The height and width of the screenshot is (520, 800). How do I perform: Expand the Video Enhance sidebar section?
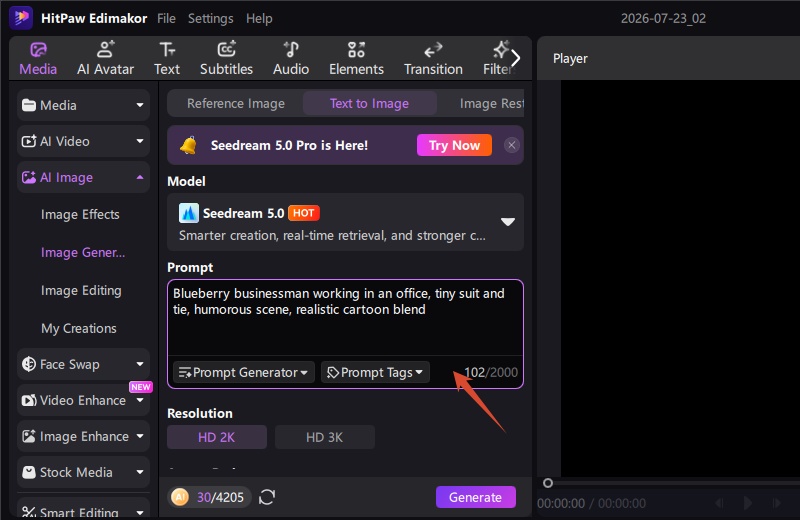tap(83, 400)
